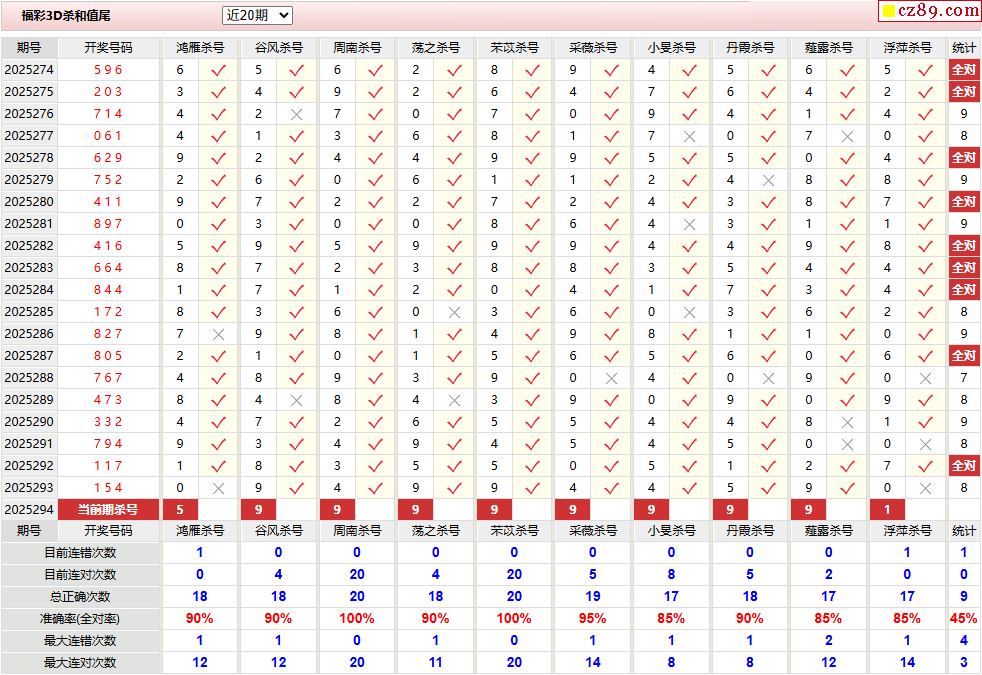The width and height of the screenshot is (982, 675).
Task: Click 全对 badge for issue 2025283
Action: tap(964, 267)
